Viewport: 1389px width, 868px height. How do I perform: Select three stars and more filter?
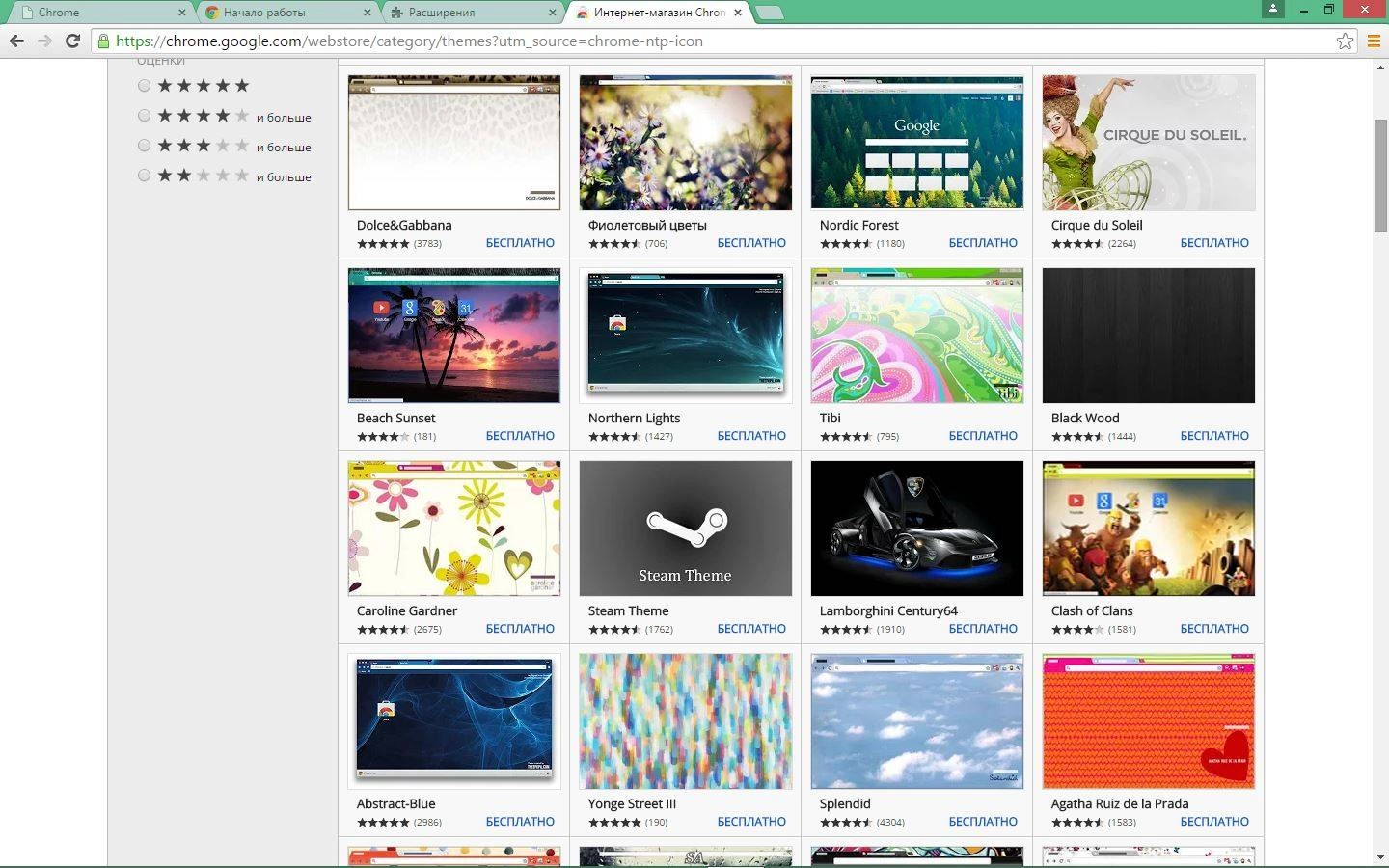(x=144, y=146)
